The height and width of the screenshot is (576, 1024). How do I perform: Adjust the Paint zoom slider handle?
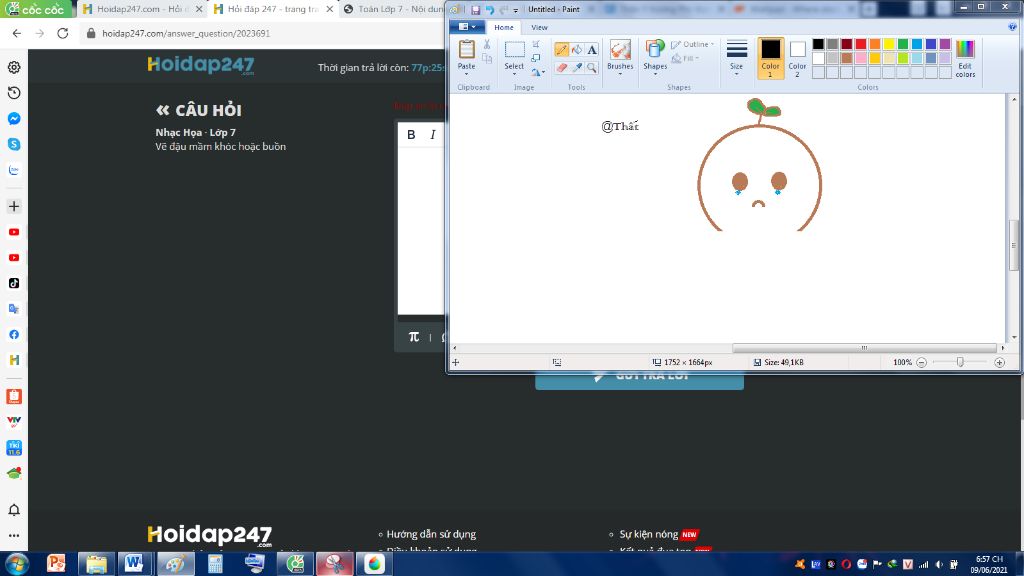[x=960, y=362]
